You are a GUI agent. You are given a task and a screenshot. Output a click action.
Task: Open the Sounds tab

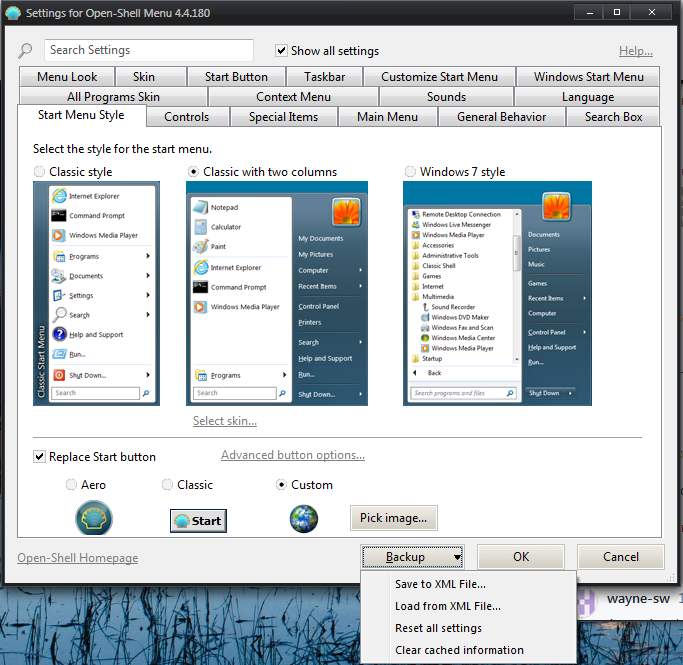[446, 97]
